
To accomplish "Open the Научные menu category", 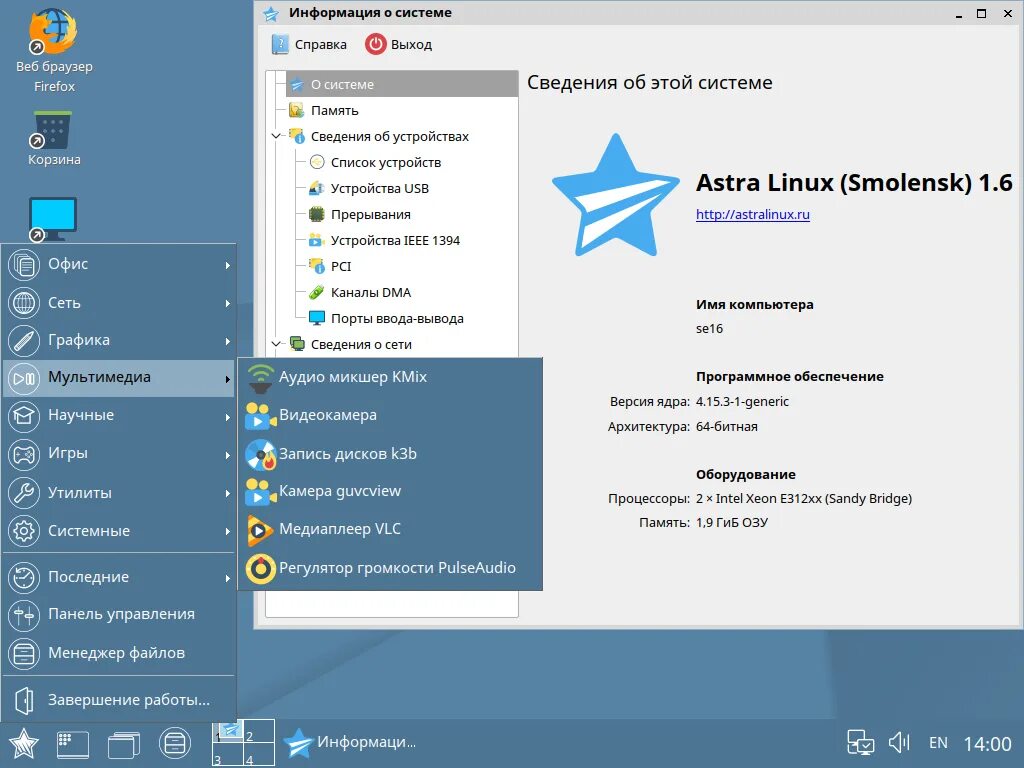I will [119, 416].
